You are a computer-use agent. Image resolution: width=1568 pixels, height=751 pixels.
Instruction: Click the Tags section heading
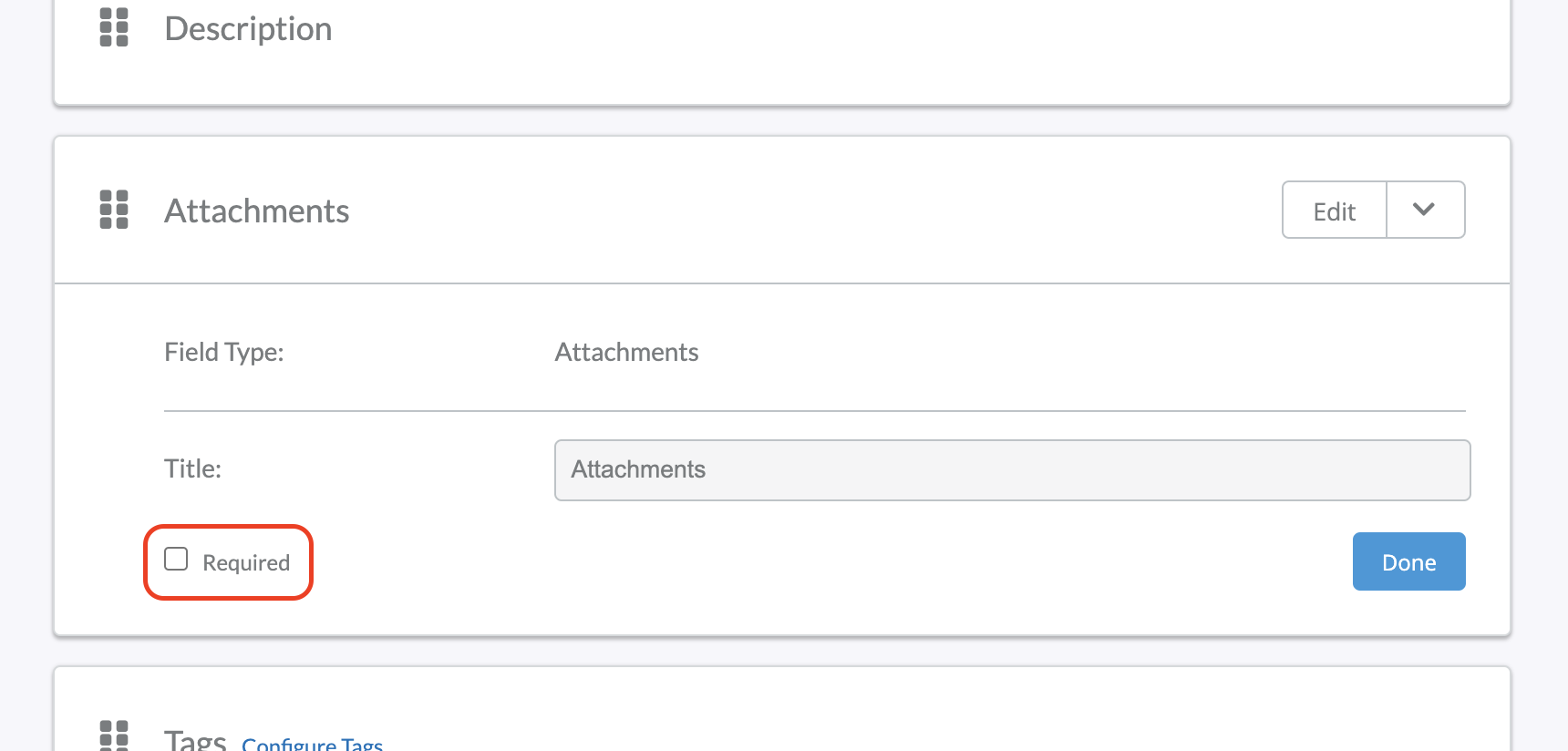click(195, 740)
